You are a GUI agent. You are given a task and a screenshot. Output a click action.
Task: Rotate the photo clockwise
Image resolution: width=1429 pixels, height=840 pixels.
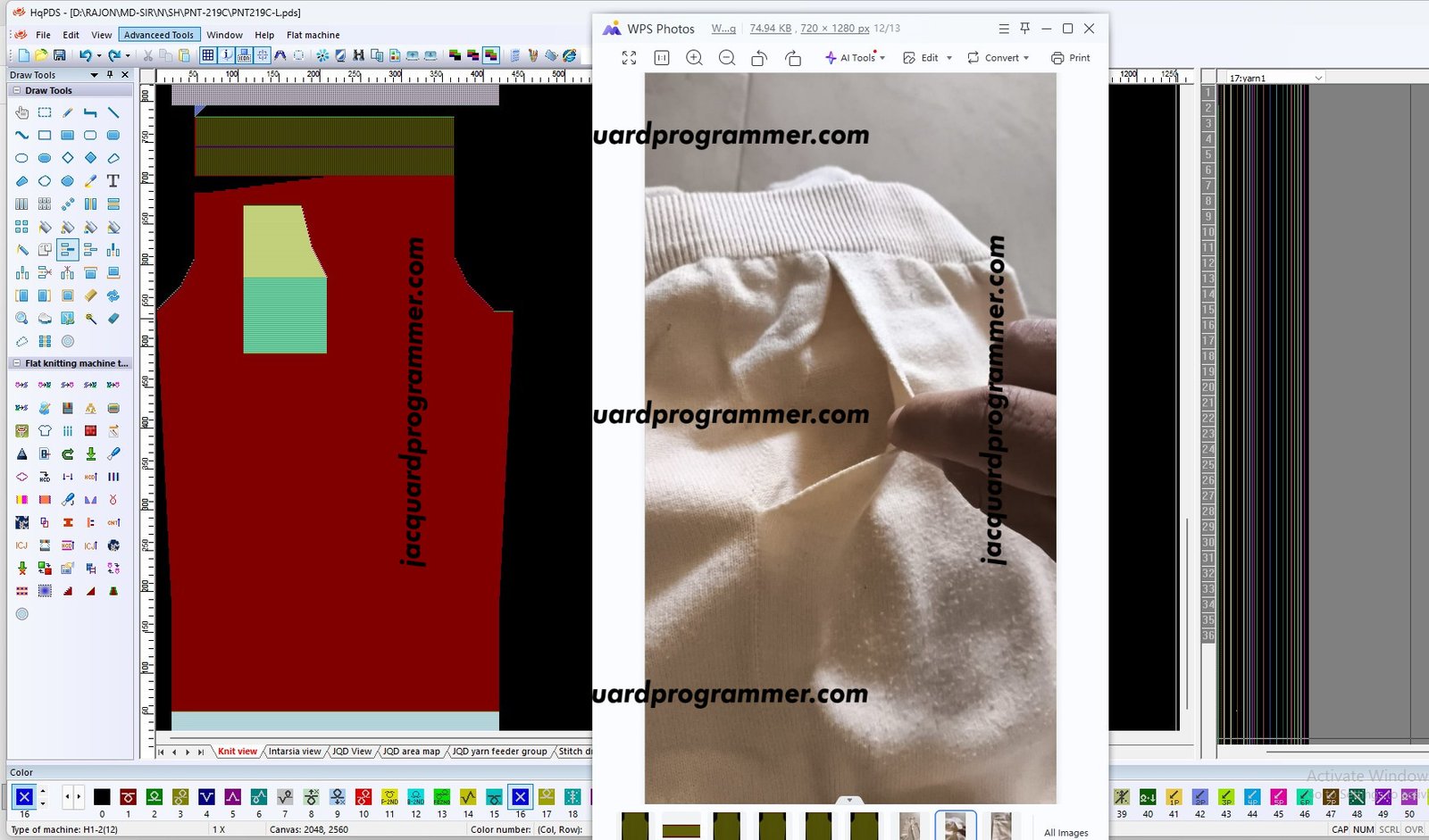pos(793,58)
